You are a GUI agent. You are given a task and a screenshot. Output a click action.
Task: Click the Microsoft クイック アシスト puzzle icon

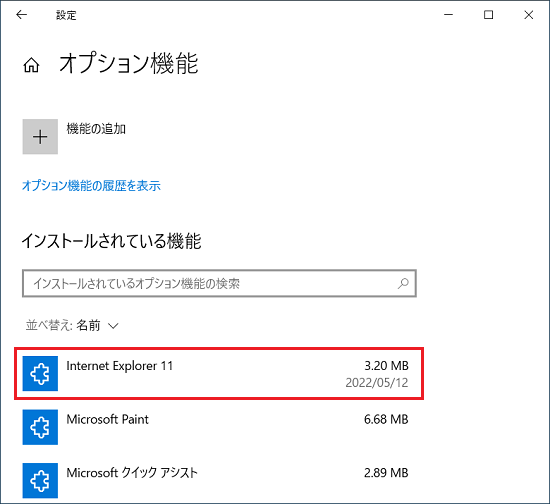(40, 481)
